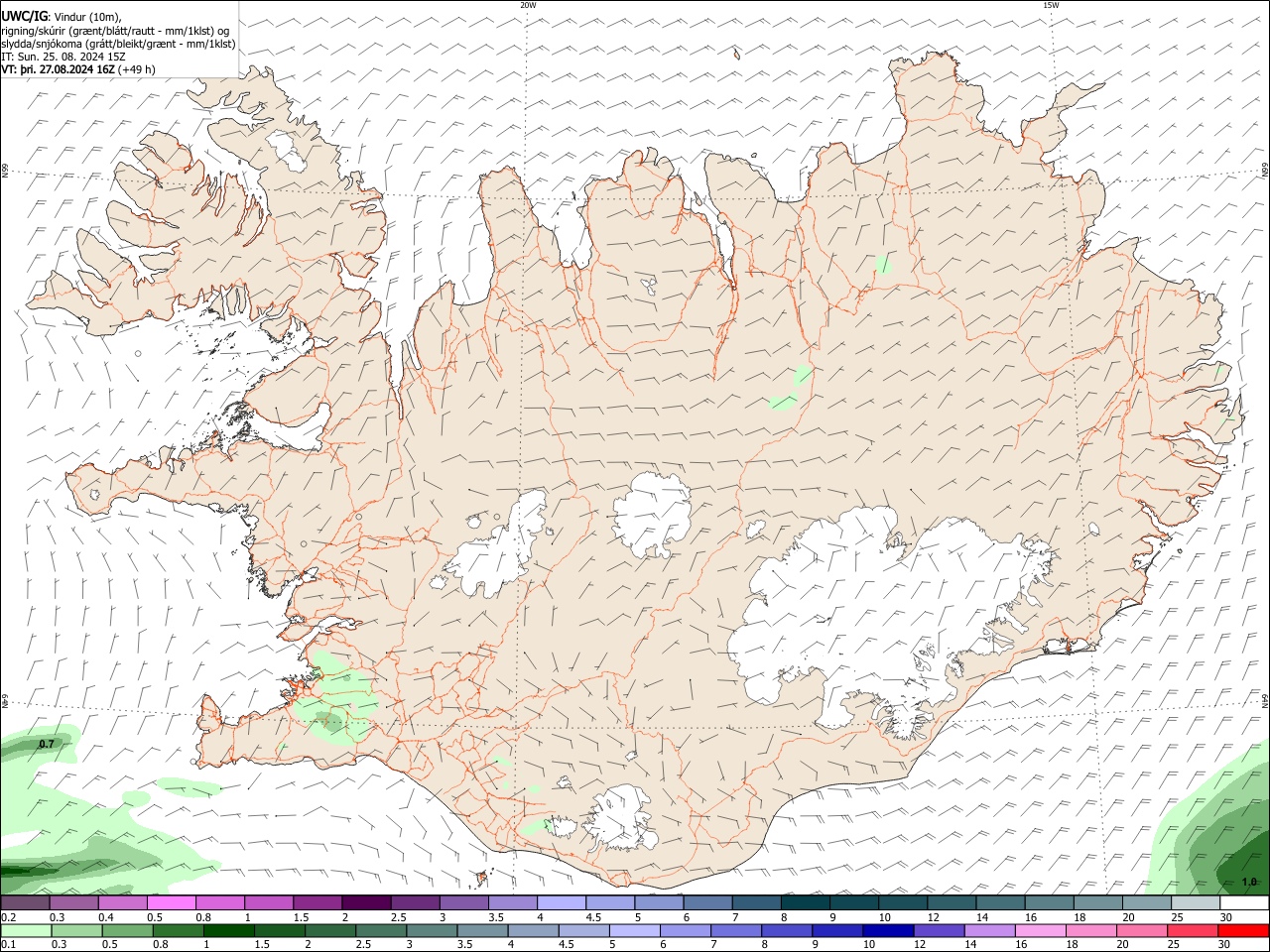Click the 'VT: þri. 27.08.2024 16Z' valid time
The image size is (1270, 952).
click(59, 69)
